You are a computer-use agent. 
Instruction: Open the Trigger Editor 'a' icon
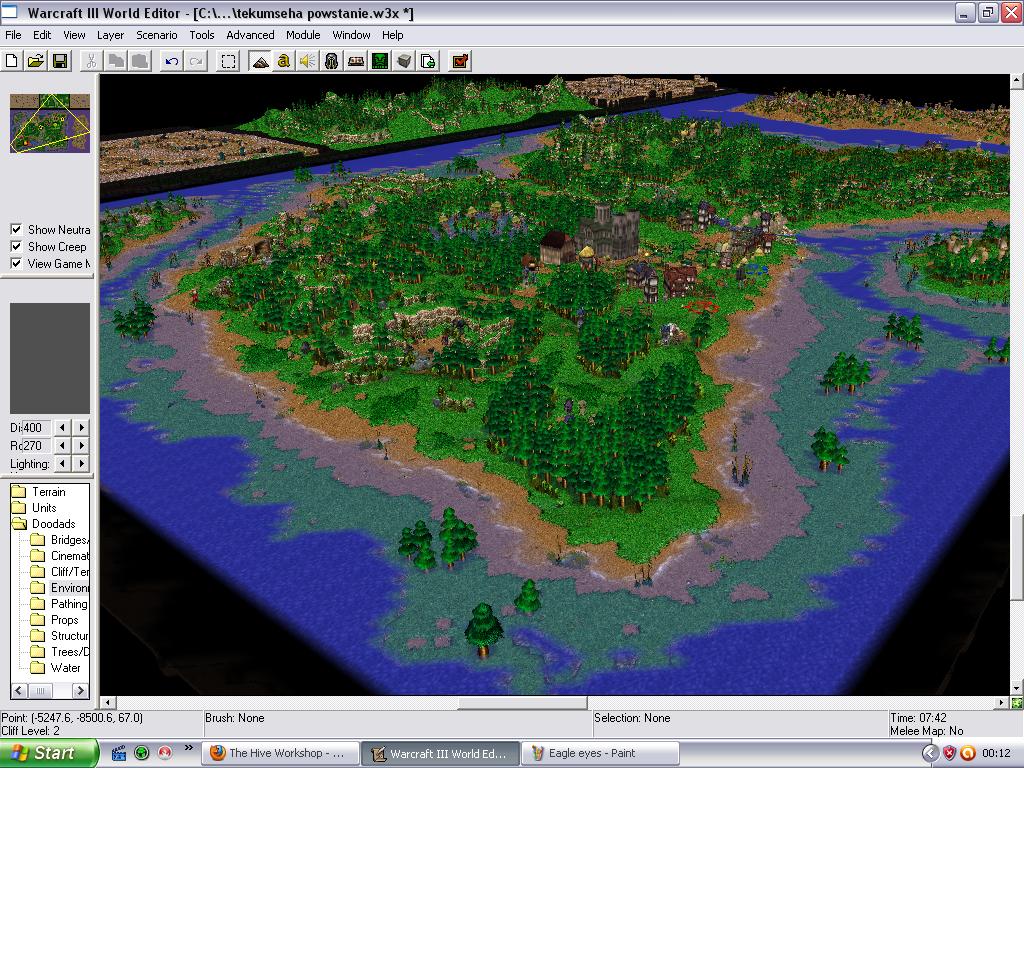pos(283,61)
